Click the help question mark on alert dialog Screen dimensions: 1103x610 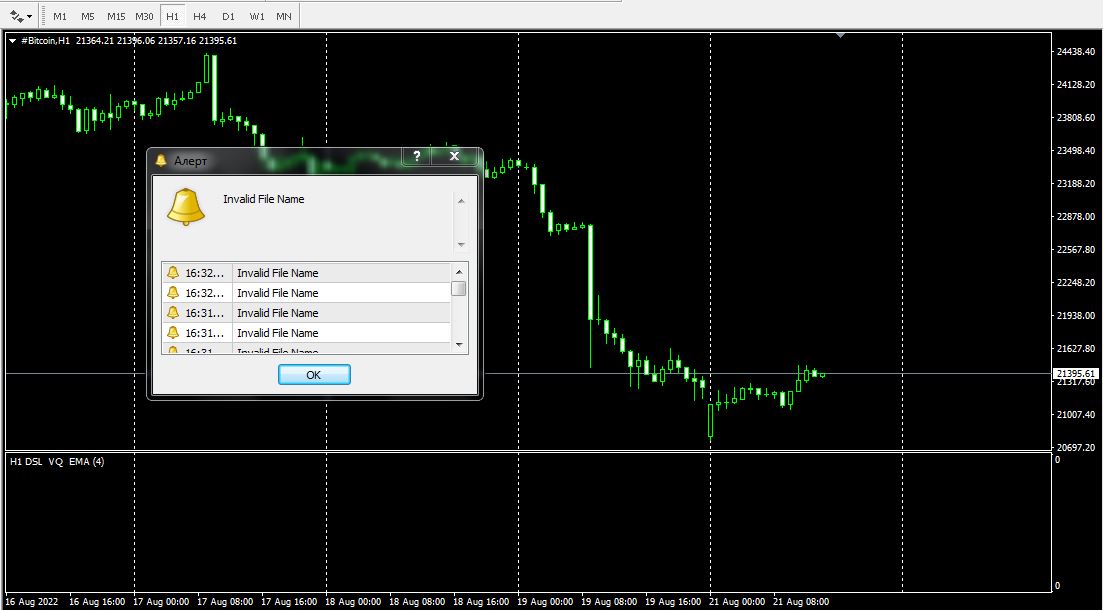click(416, 156)
